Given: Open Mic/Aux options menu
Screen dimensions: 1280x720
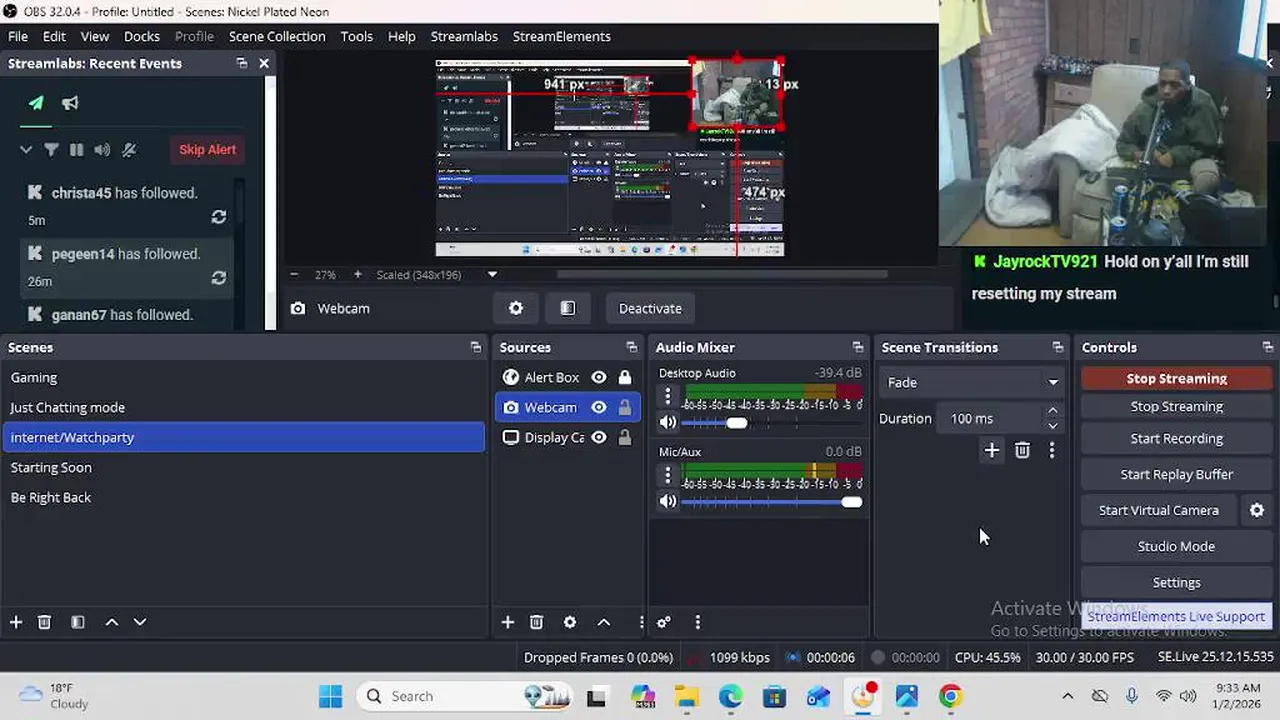Looking at the screenshot, I should click(668, 476).
